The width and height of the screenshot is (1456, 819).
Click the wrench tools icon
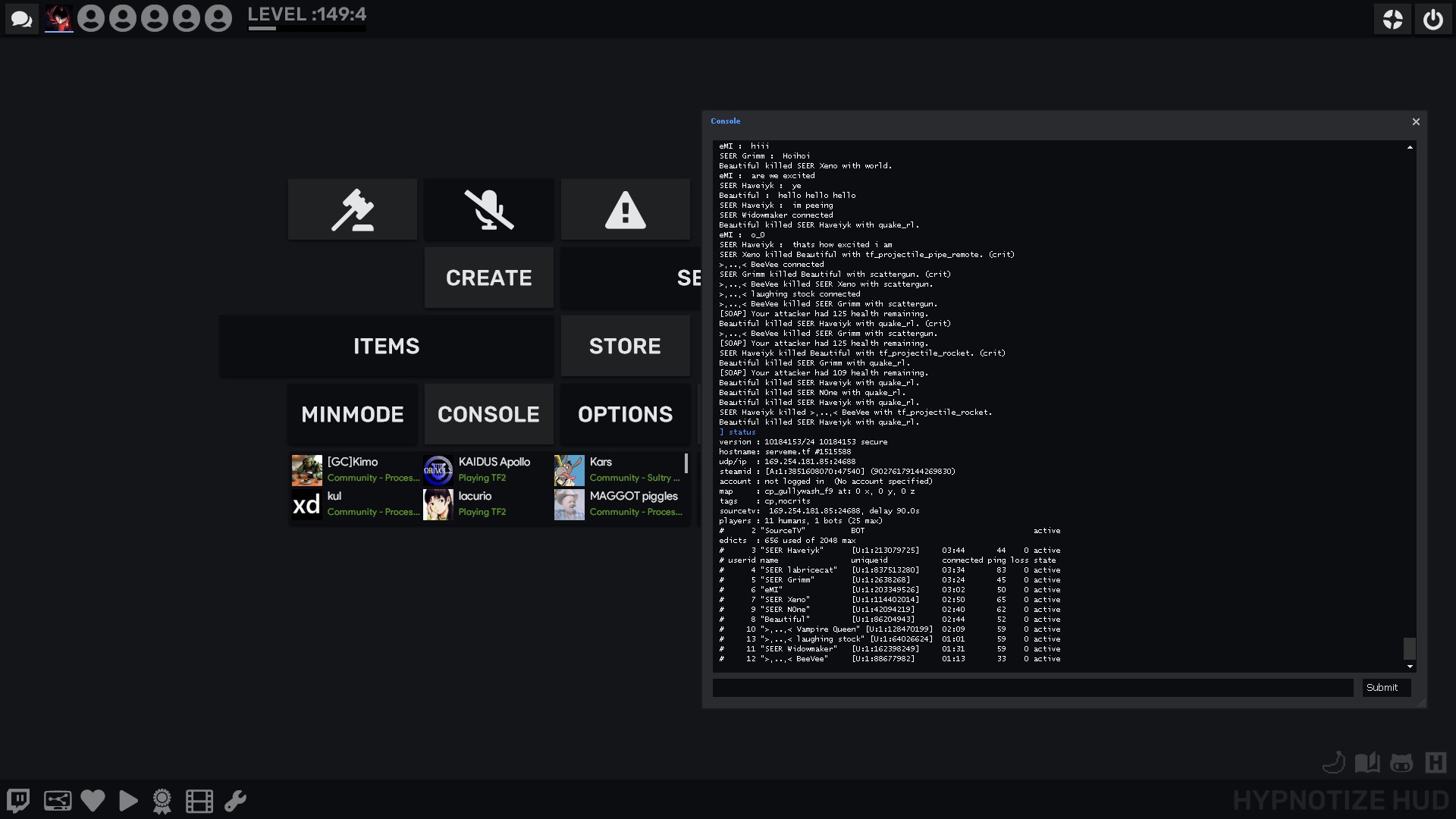point(235,801)
